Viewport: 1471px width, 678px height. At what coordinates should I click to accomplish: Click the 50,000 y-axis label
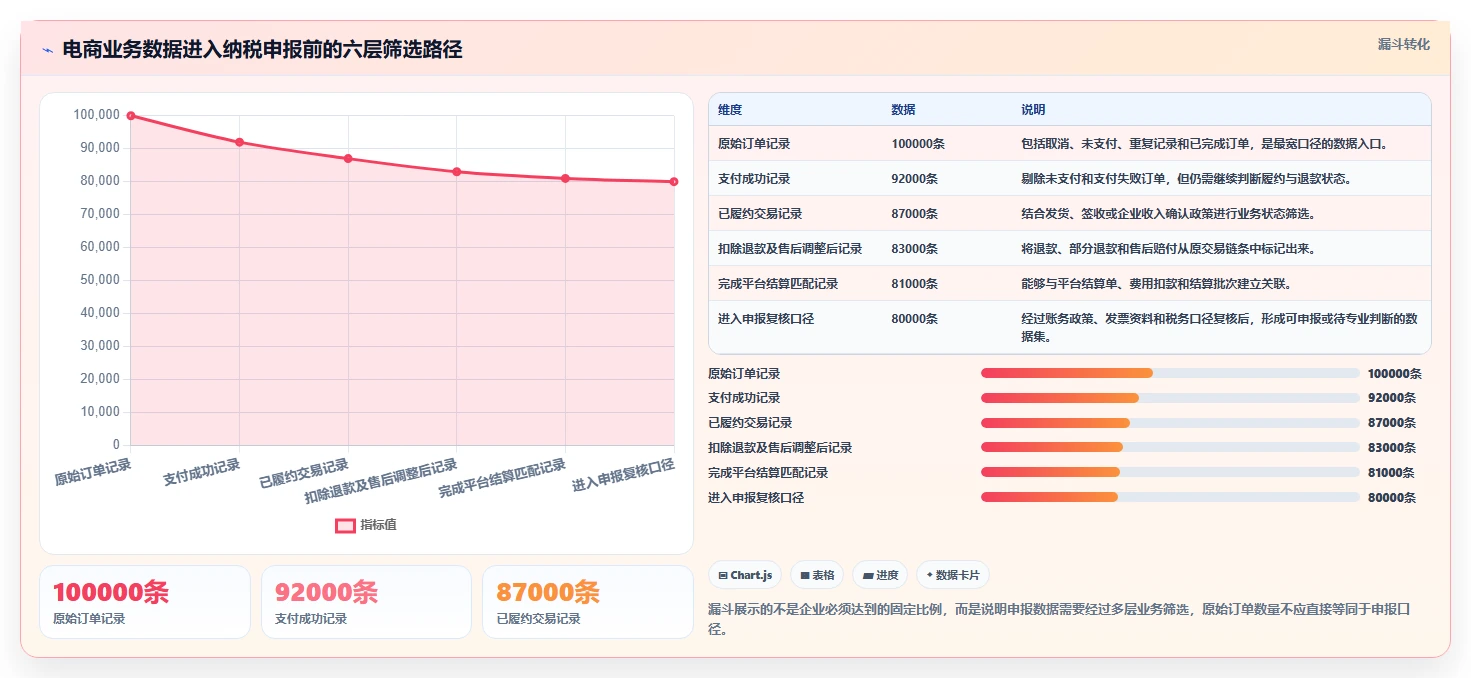click(100, 280)
